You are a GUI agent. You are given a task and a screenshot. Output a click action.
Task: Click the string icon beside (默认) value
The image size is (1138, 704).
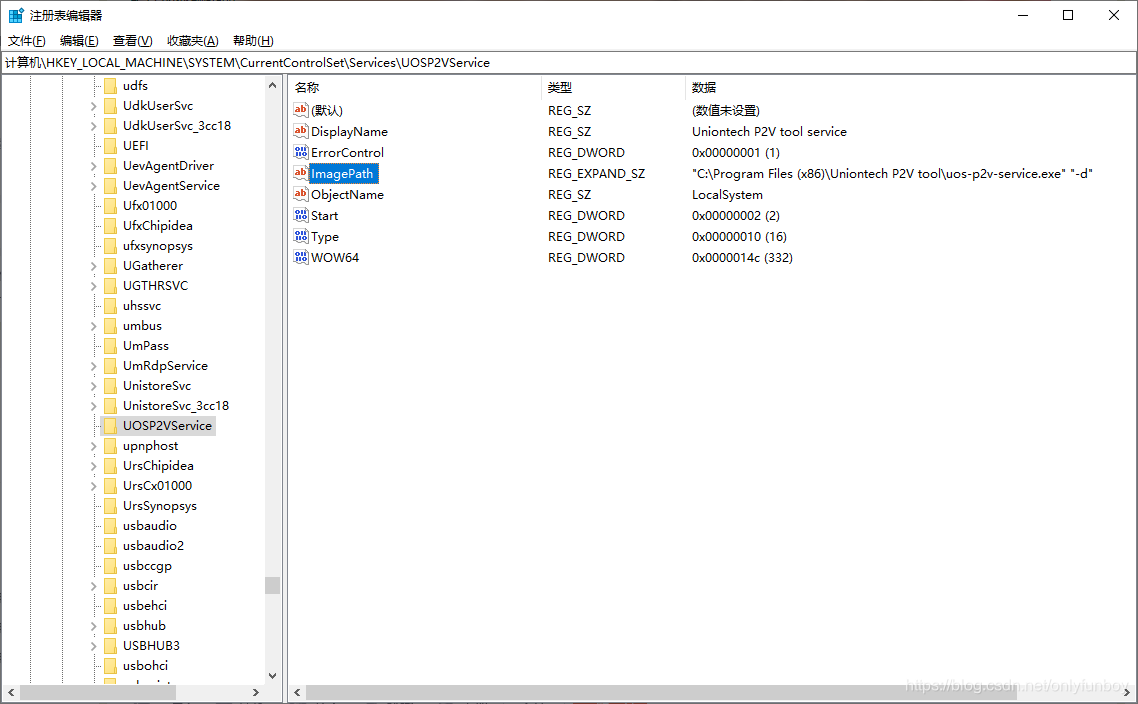point(300,110)
